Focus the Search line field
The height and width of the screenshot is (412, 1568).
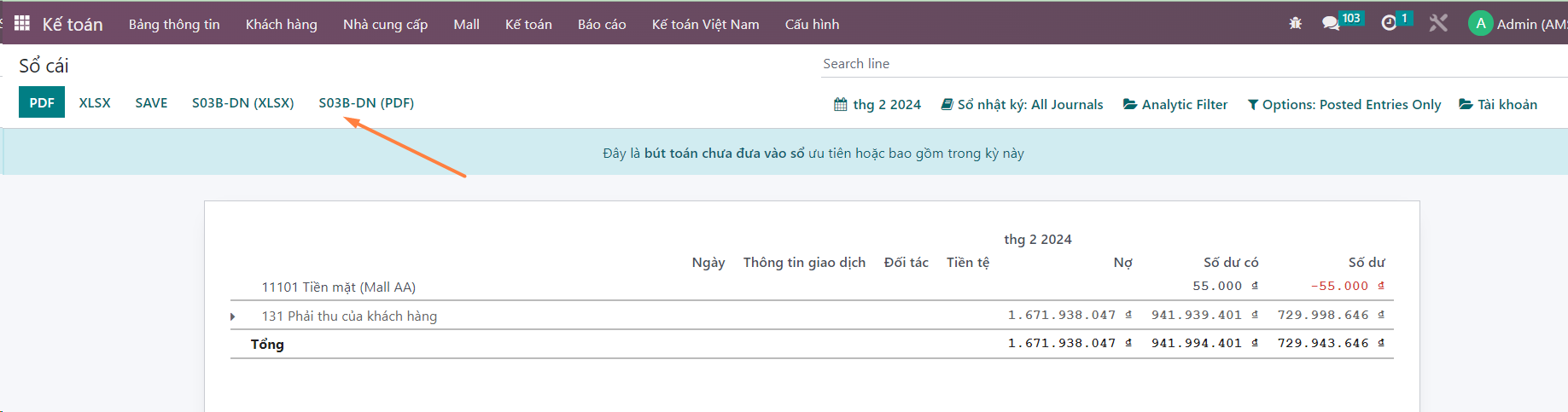tap(1193, 63)
